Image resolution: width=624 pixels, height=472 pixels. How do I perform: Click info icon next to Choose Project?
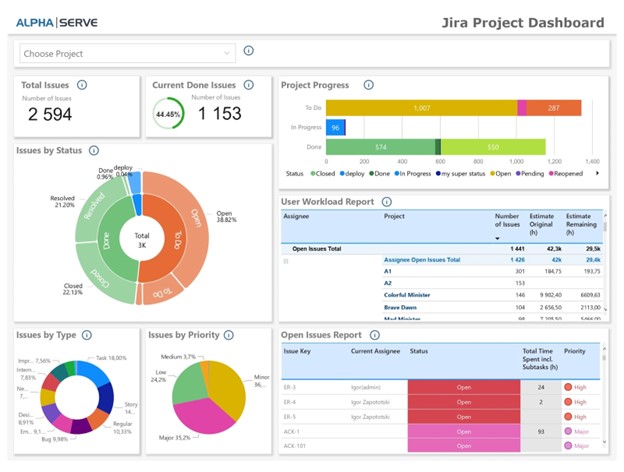tap(248, 51)
